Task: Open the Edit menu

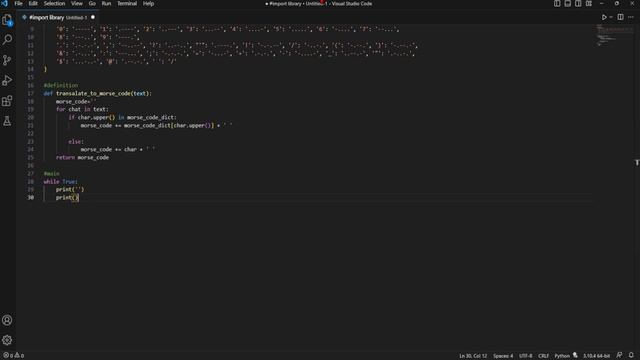Action: tap(33, 4)
